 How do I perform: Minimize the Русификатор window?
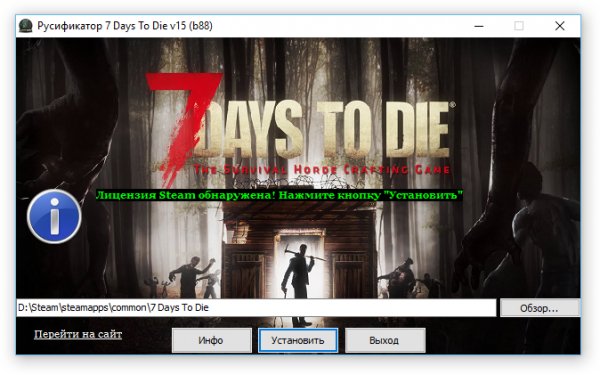pyautogui.click(x=479, y=26)
